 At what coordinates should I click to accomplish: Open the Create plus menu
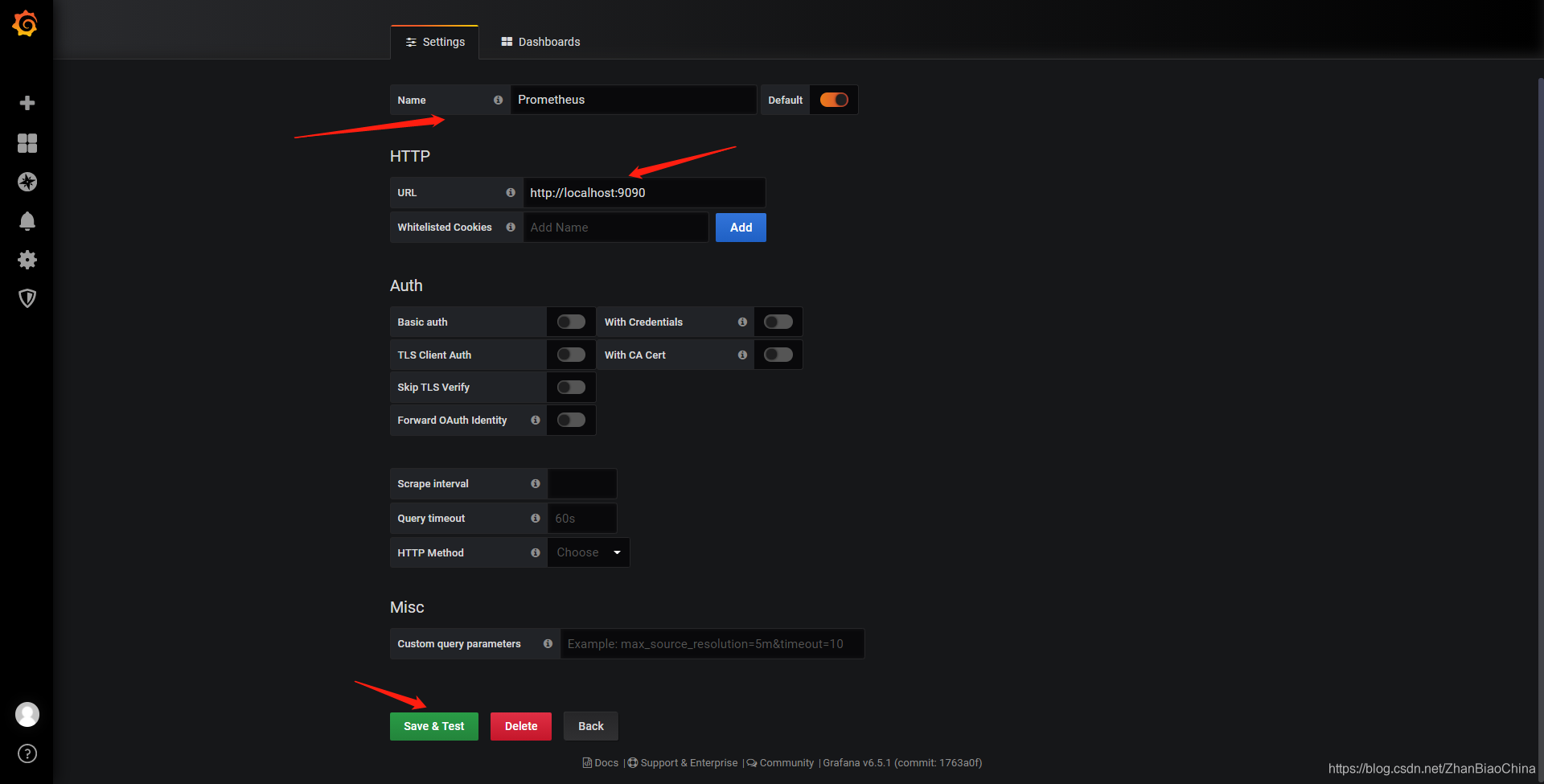[x=27, y=103]
